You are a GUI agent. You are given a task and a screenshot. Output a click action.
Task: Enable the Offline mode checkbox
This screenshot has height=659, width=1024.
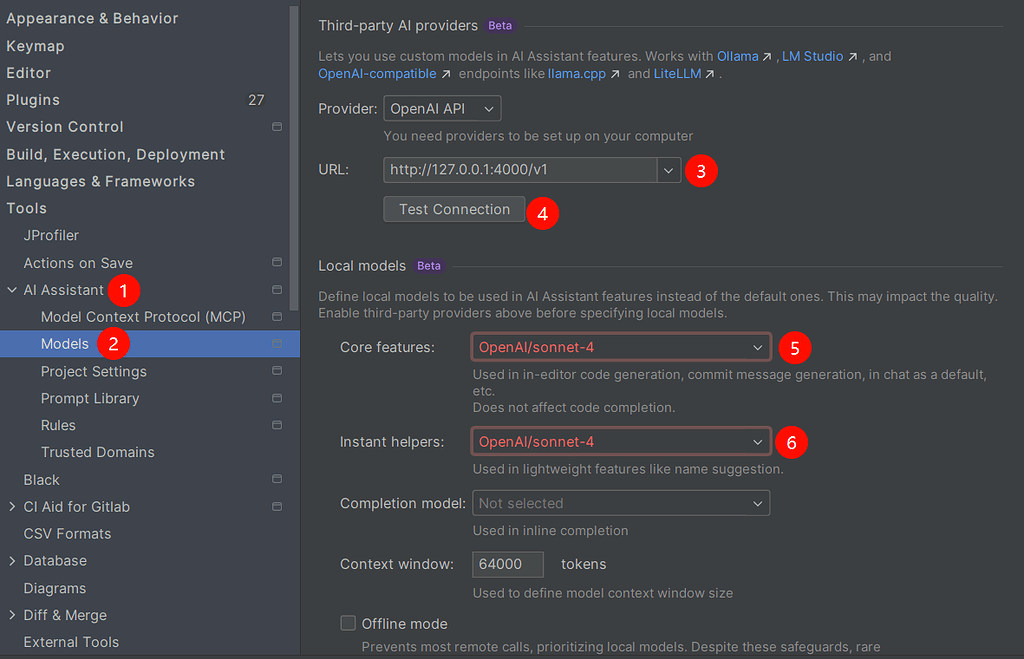348,623
